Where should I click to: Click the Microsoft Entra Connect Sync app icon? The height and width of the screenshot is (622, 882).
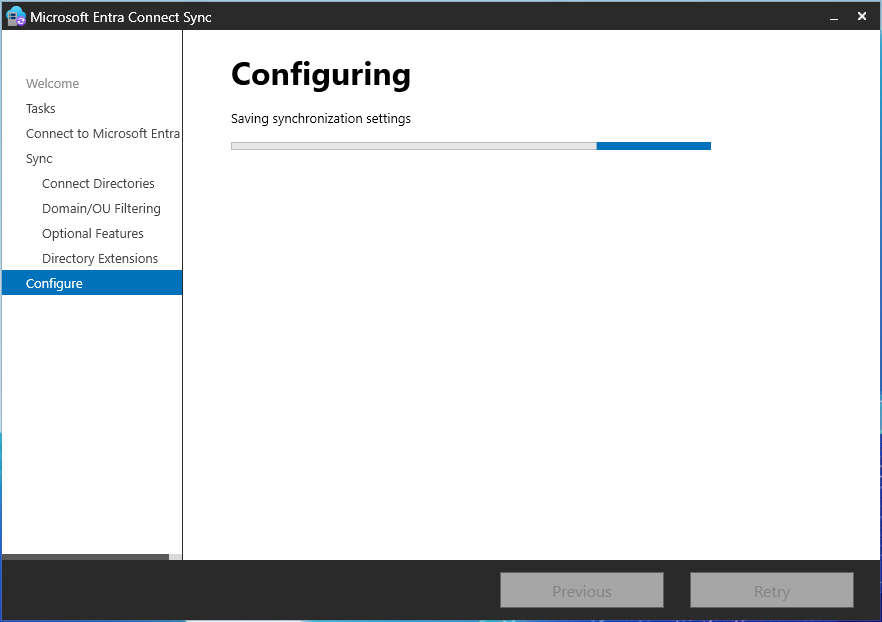16,17
